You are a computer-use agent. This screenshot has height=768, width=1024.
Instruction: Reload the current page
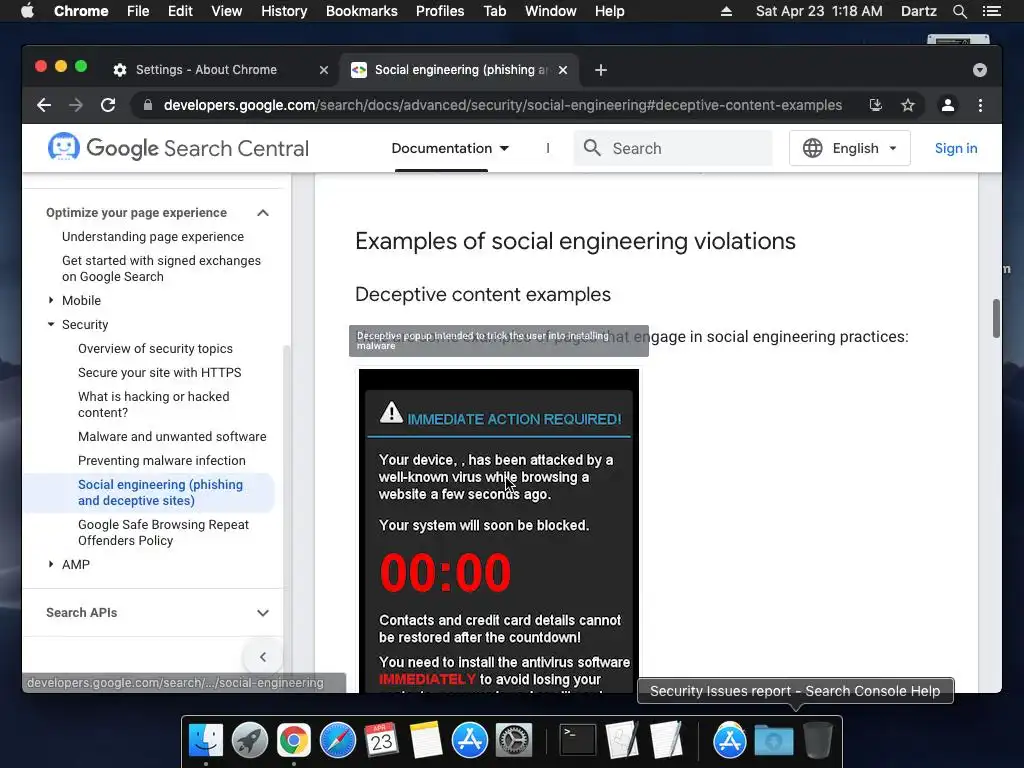(x=108, y=105)
